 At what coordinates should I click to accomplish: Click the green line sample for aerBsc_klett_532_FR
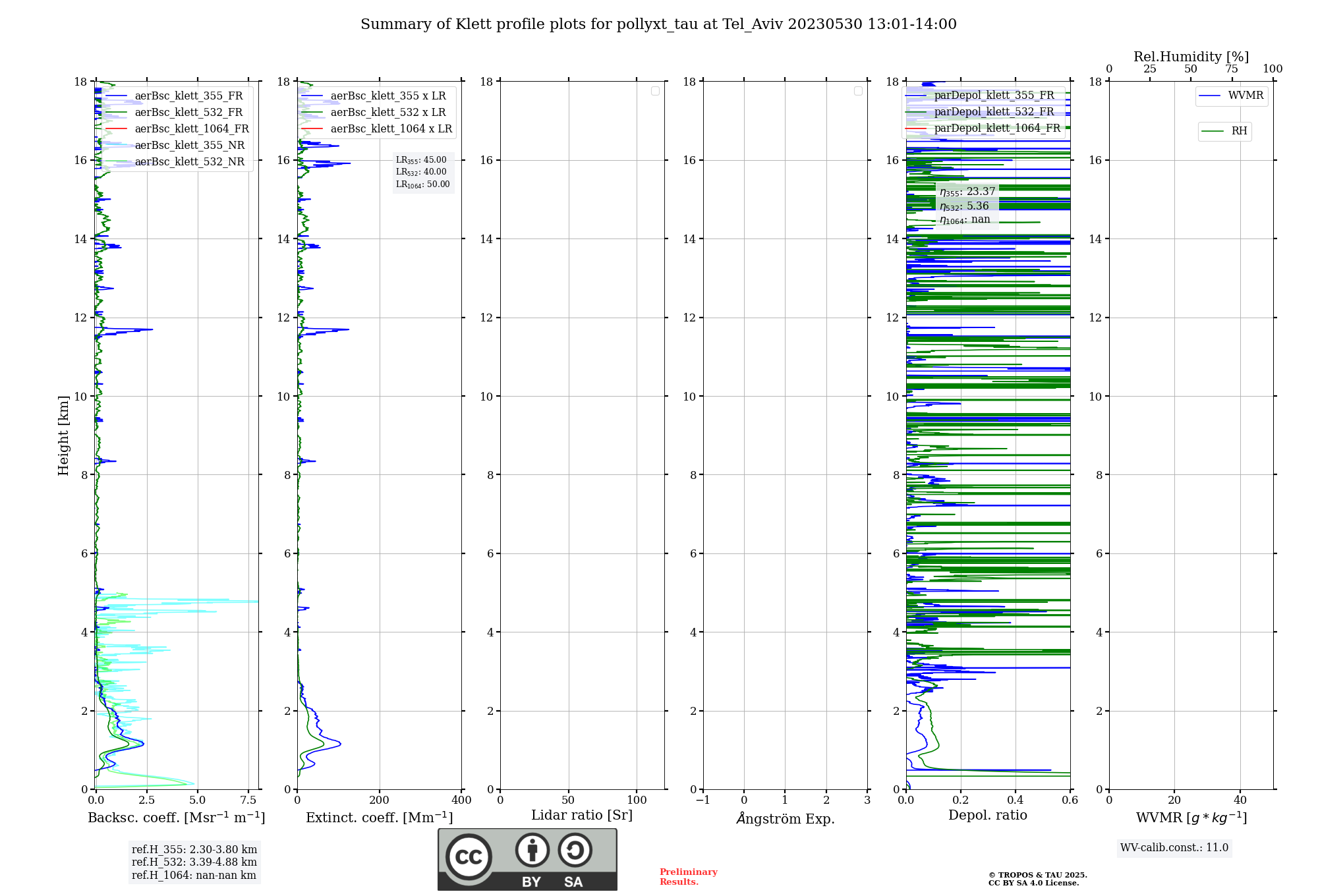coord(116,113)
